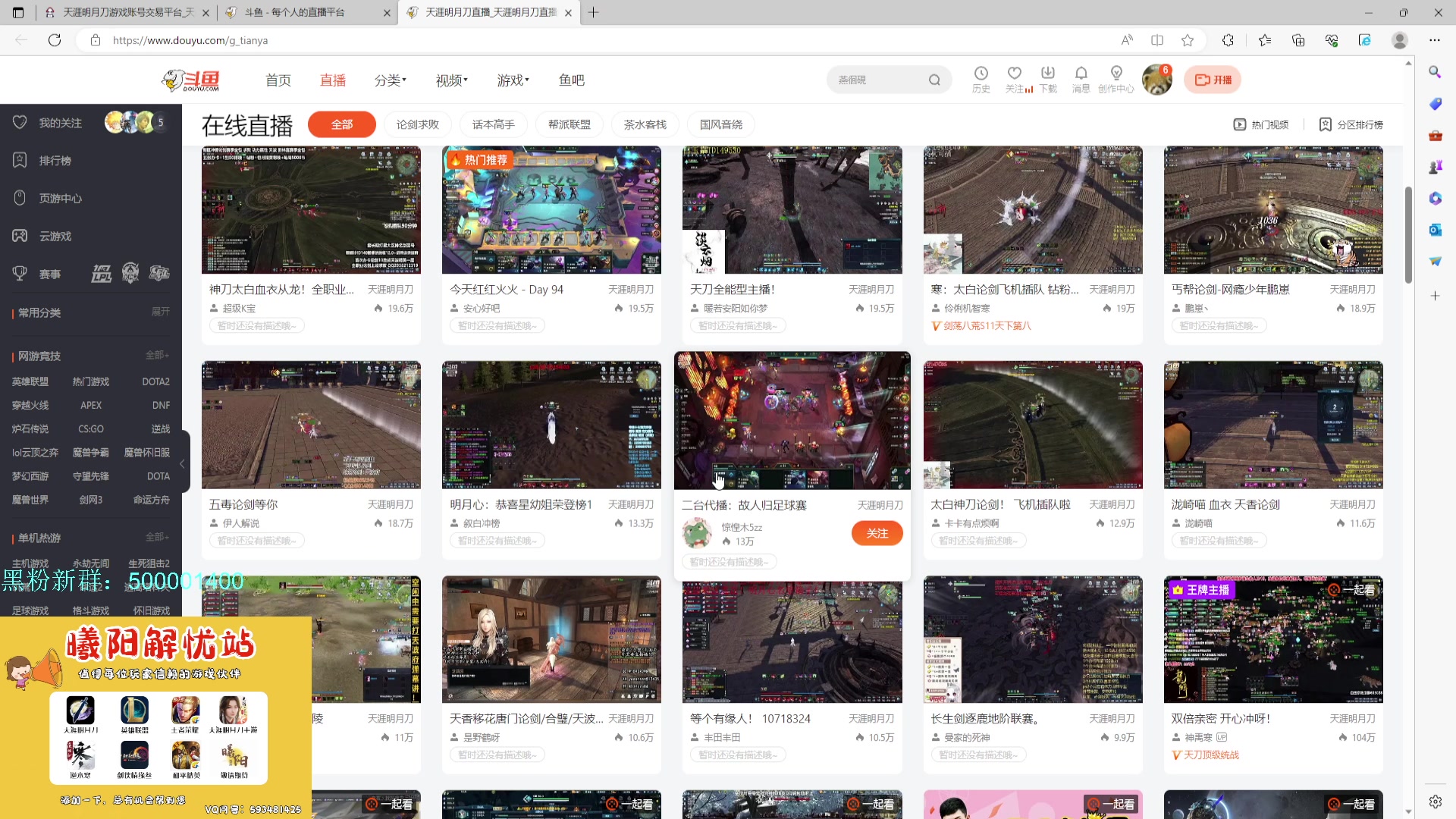1456x819 pixels.
Task: Open the 消息 (messages) bell icon
Action: 1081,79
